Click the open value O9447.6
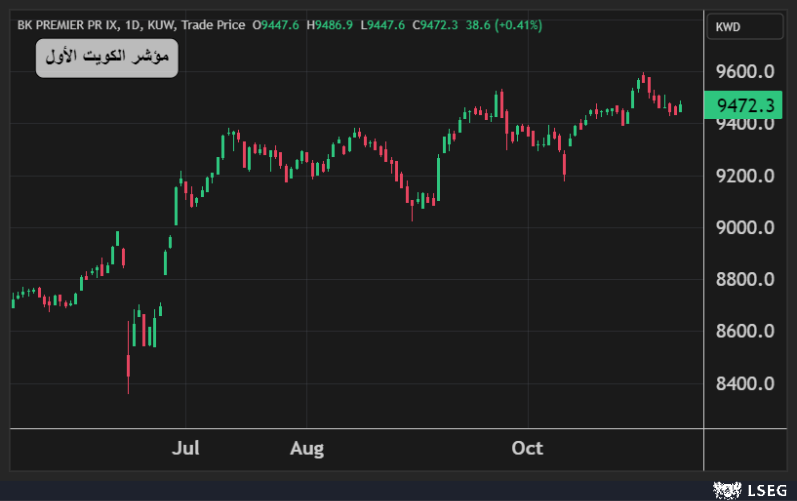The height and width of the screenshot is (501, 797). (276, 25)
